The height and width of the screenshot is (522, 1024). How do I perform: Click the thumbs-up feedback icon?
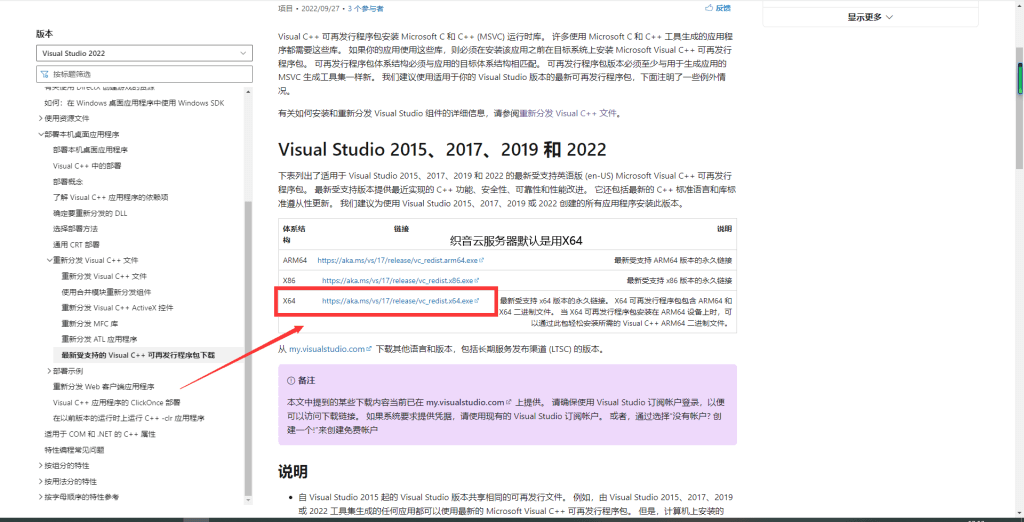tap(710, 7)
